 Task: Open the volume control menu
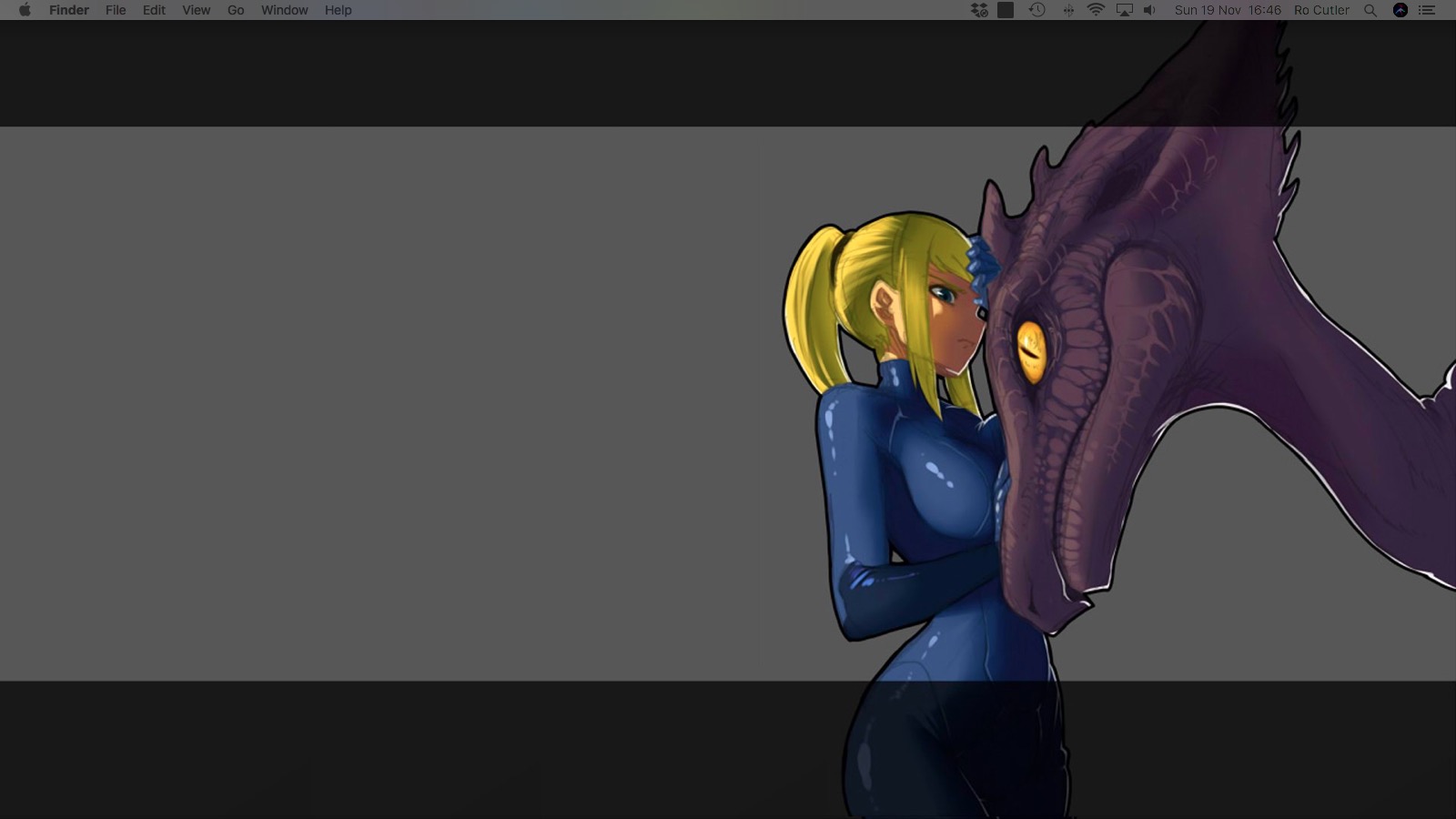[1149, 10]
